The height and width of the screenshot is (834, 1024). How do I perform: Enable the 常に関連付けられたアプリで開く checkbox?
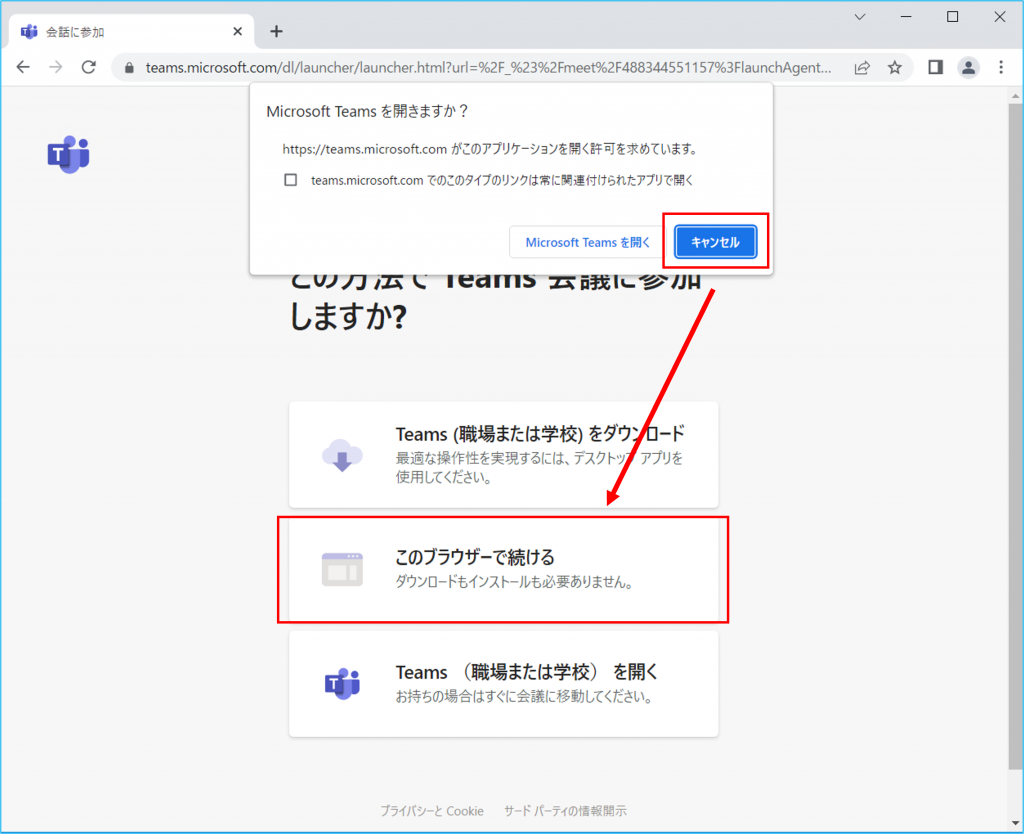pos(290,179)
